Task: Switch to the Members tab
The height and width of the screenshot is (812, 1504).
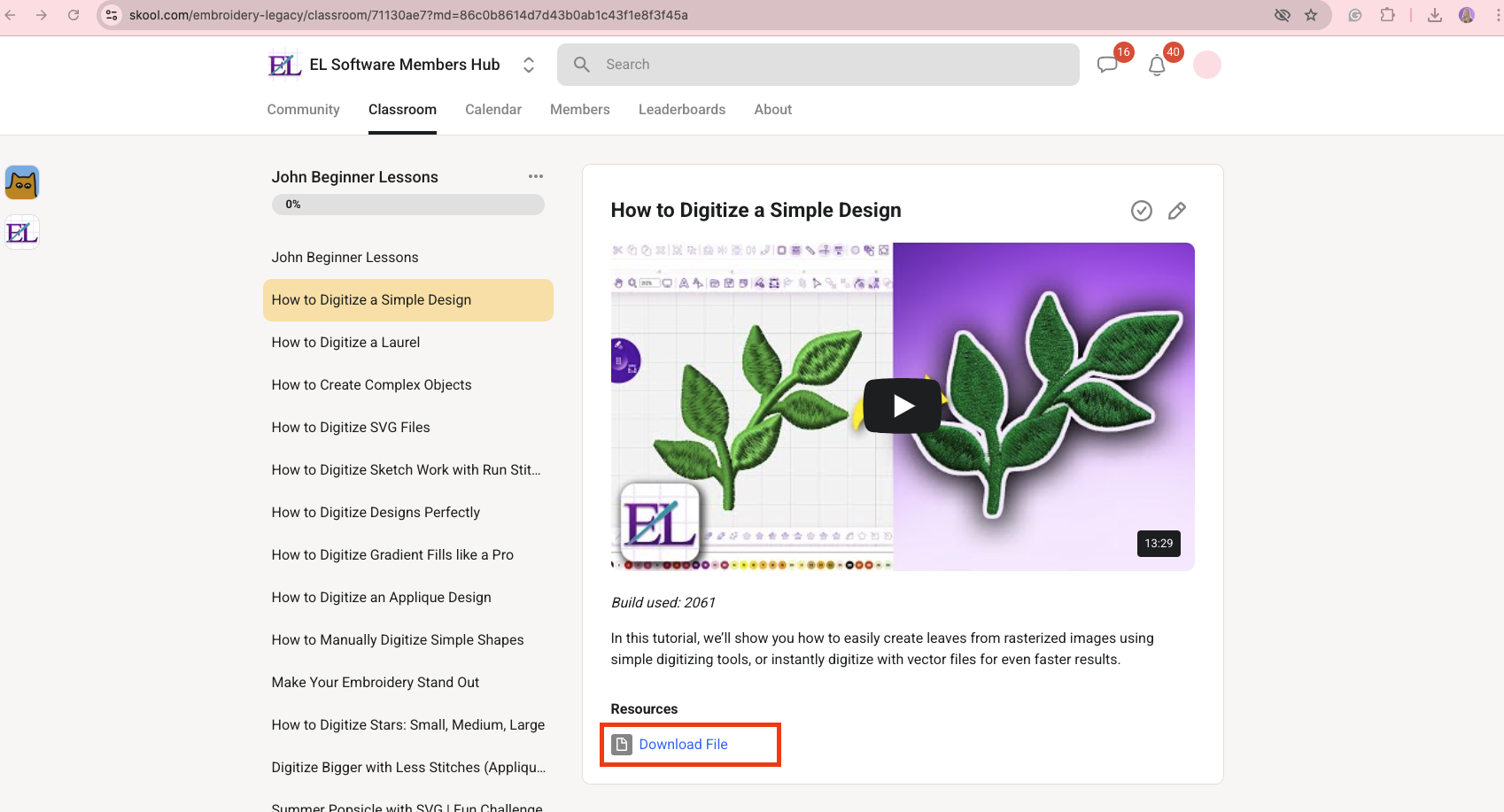Action: tap(580, 110)
